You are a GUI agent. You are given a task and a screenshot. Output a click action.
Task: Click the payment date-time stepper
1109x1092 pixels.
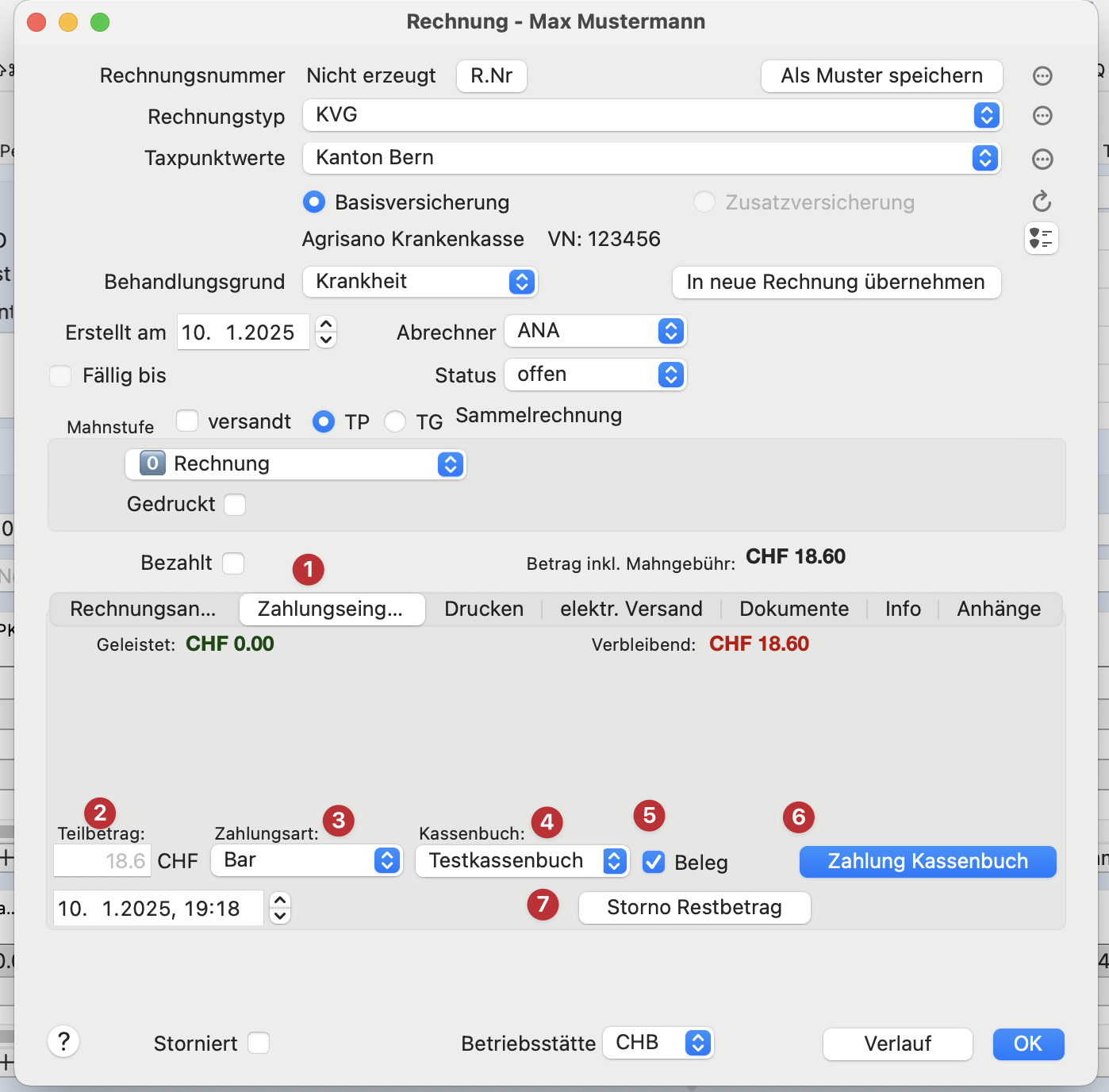click(x=280, y=908)
